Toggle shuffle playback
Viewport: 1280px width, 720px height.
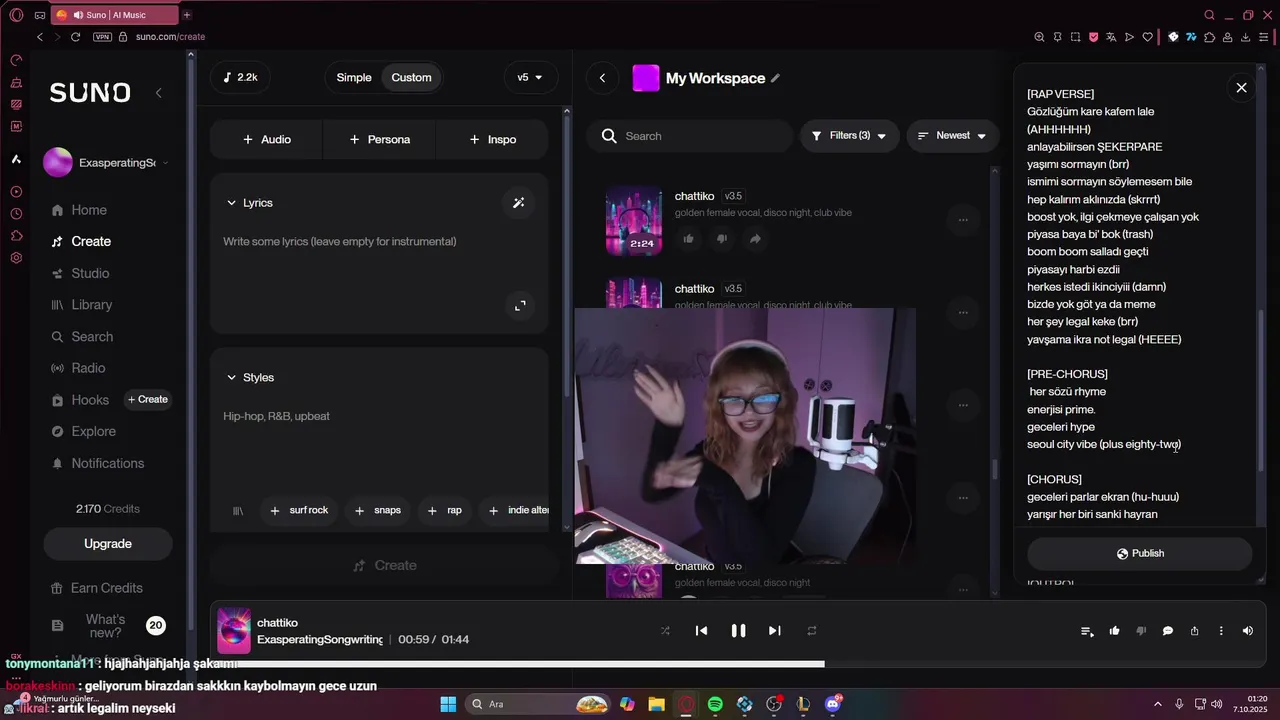click(665, 631)
